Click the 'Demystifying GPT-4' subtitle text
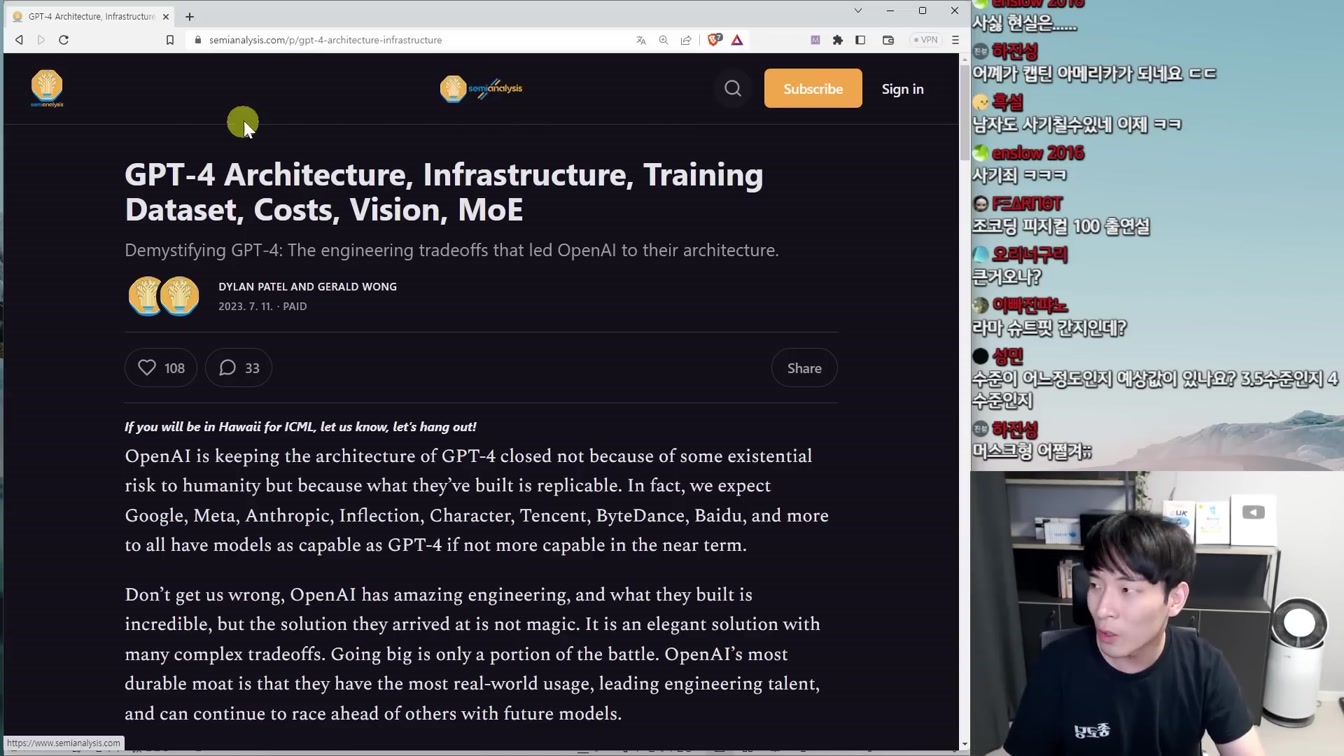 point(452,250)
